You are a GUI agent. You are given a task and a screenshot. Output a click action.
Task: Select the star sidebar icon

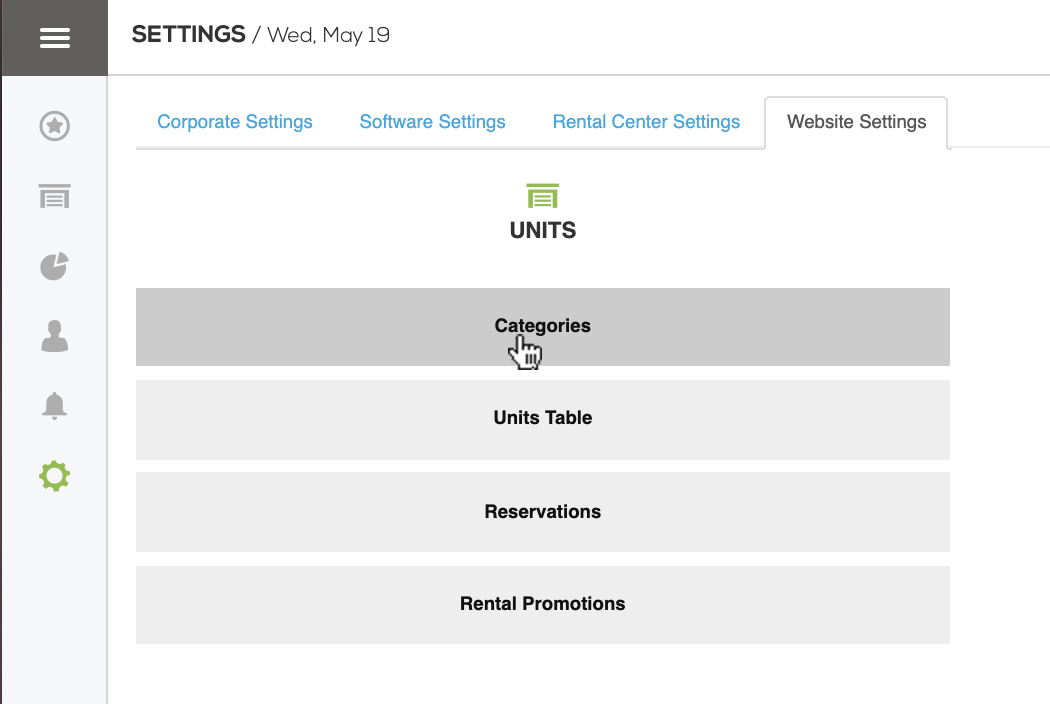pyautogui.click(x=54, y=127)
